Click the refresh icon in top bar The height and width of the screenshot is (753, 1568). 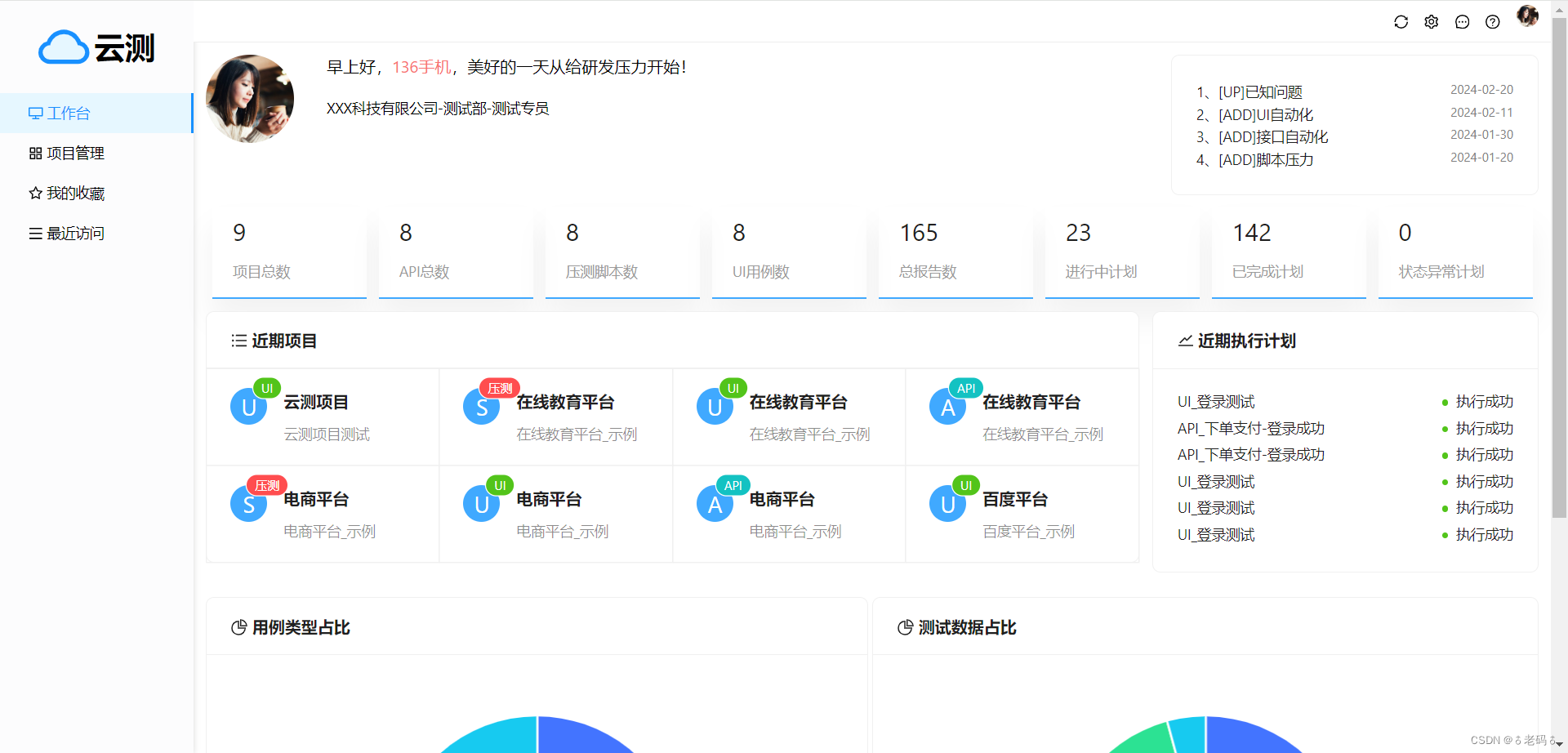click(1401, 22)
